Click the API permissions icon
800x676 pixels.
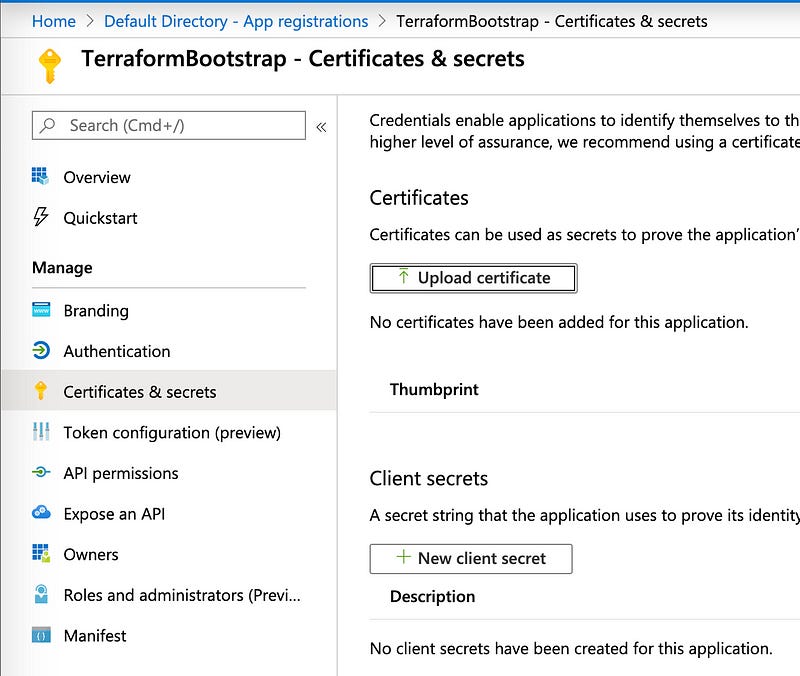pyautogui.click(x=41, y=472)
